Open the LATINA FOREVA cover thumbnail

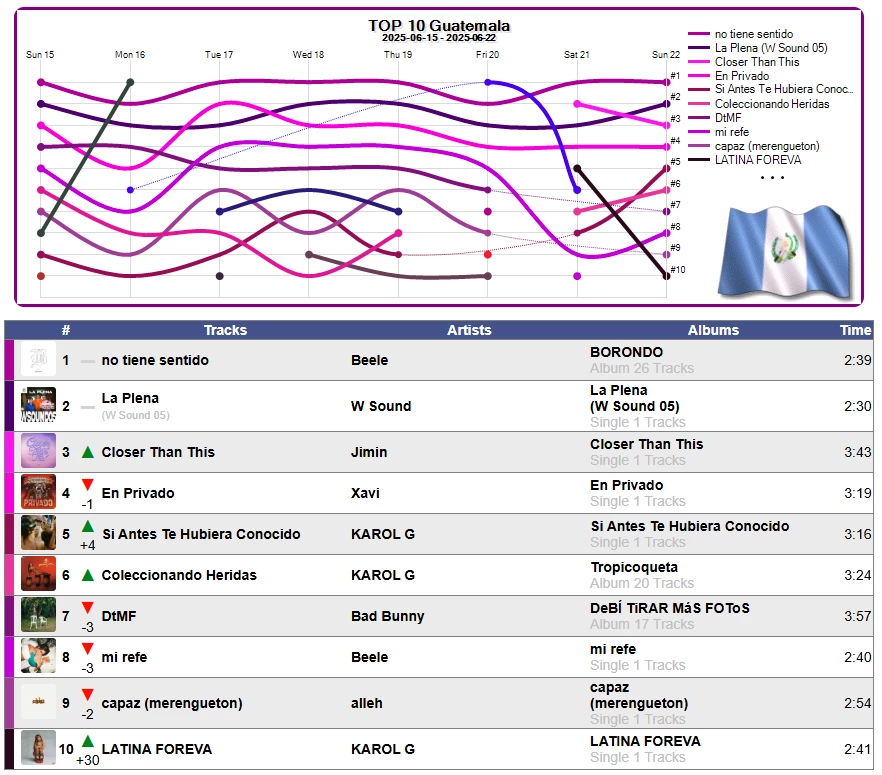click(38, 748)
